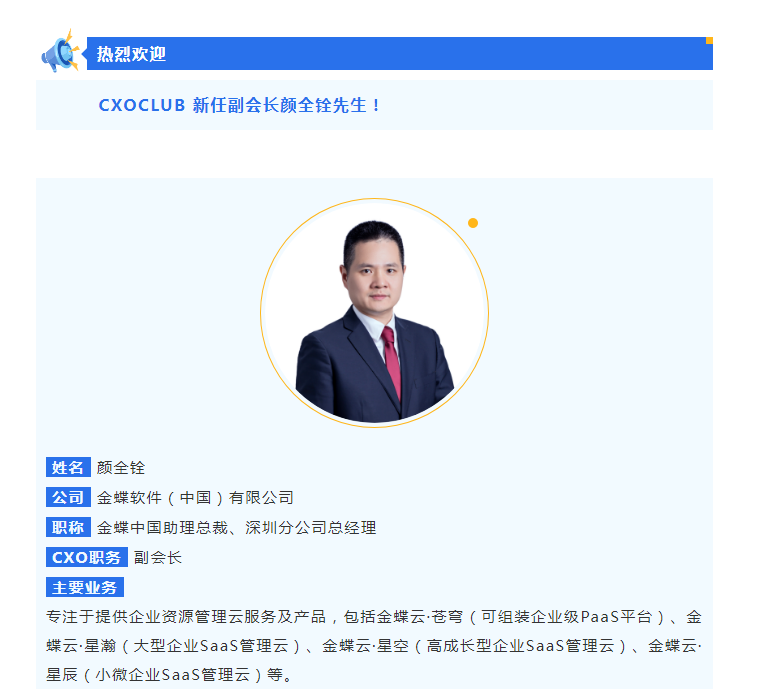Click the 金蝶云·星空 product mention

tap(365, 646)
